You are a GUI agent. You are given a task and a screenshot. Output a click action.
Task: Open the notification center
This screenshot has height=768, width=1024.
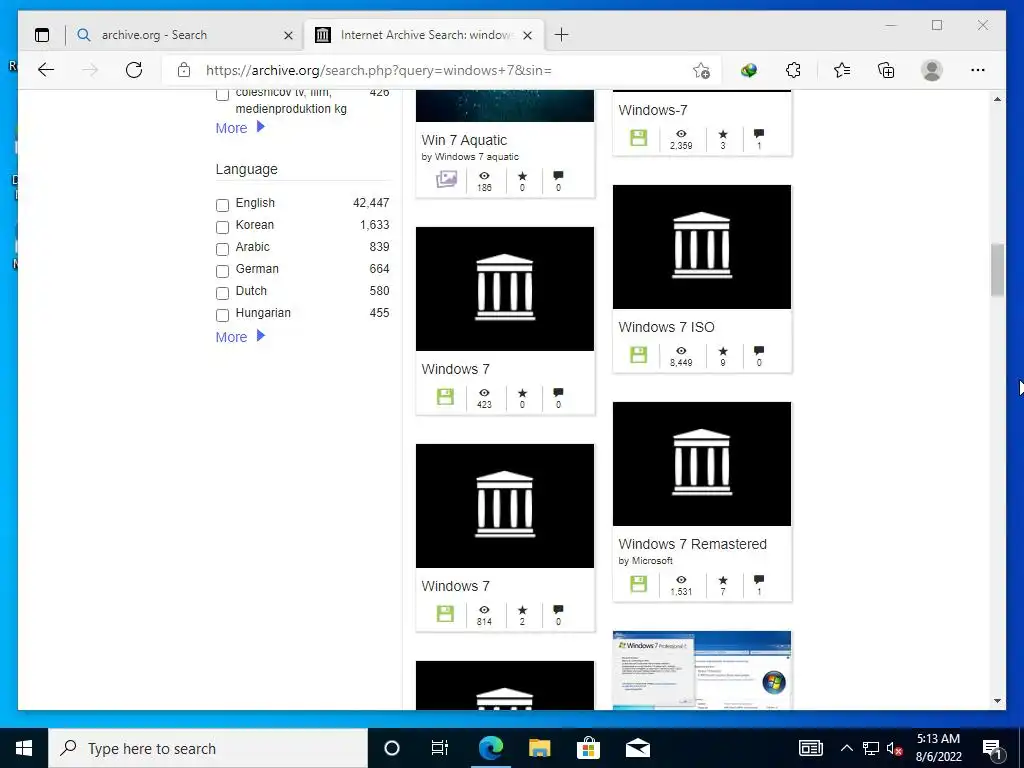point(993,748)
